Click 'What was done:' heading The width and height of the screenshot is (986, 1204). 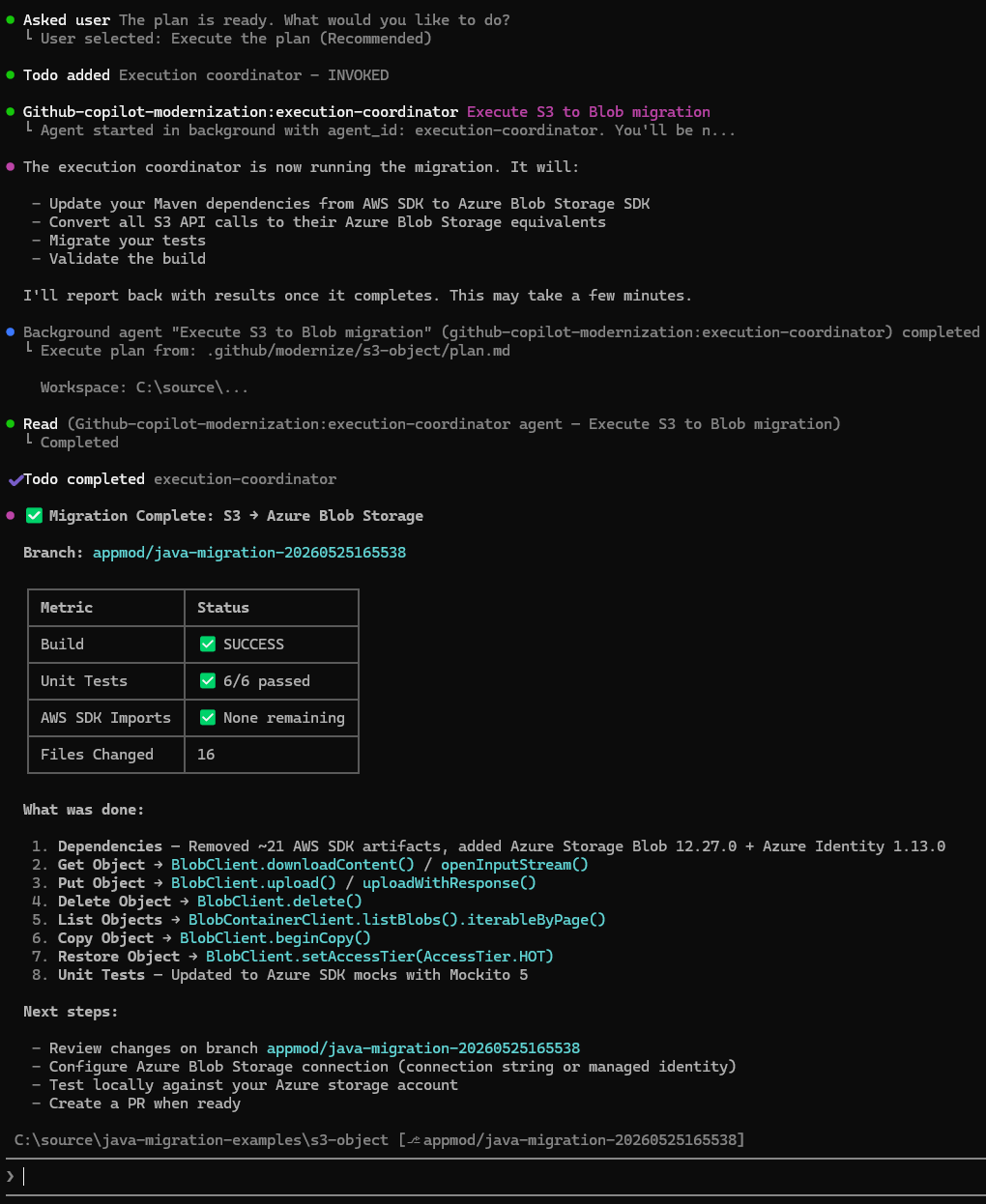(84, 810)
